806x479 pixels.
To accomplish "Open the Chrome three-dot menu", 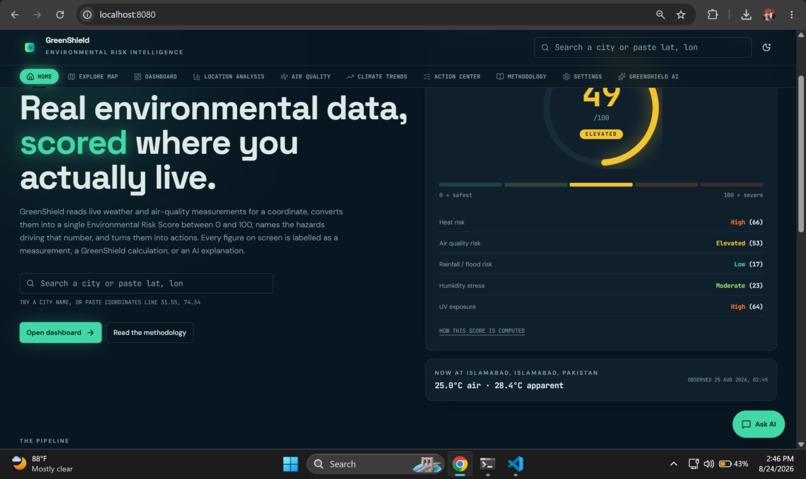I will click(x=792, y=14).
